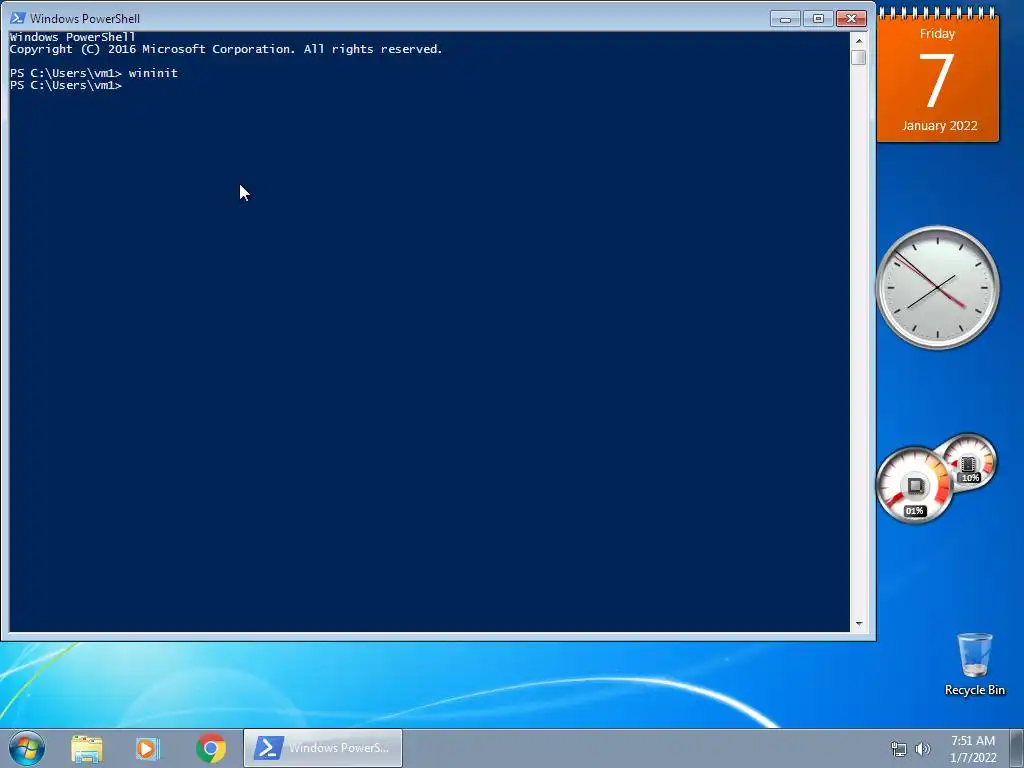Launch Google Chrome from the taskbar

[x=210, y=748]
